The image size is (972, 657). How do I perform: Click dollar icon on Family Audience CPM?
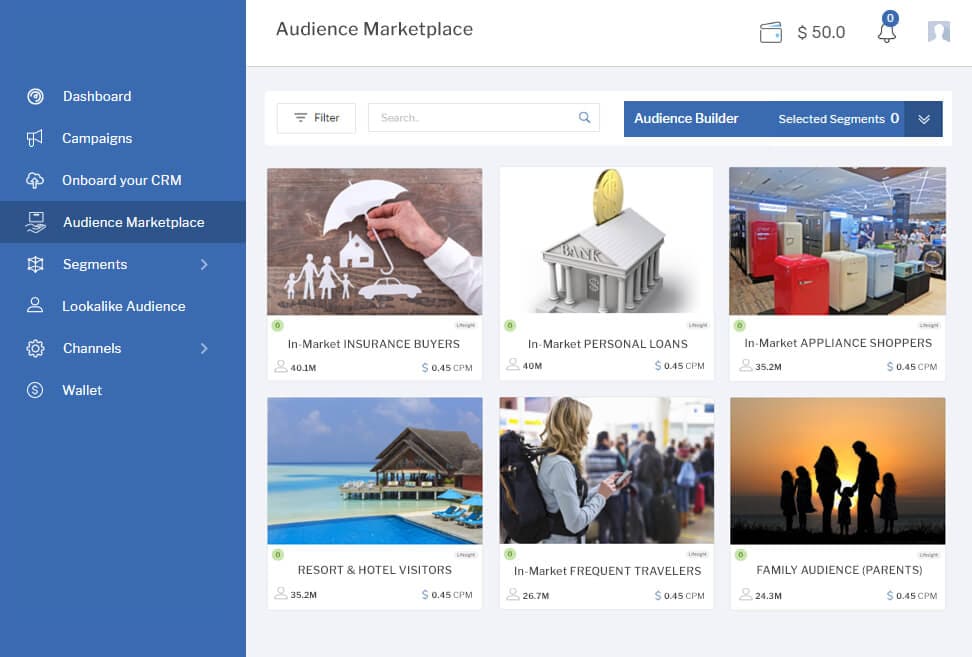coord(890,596)
